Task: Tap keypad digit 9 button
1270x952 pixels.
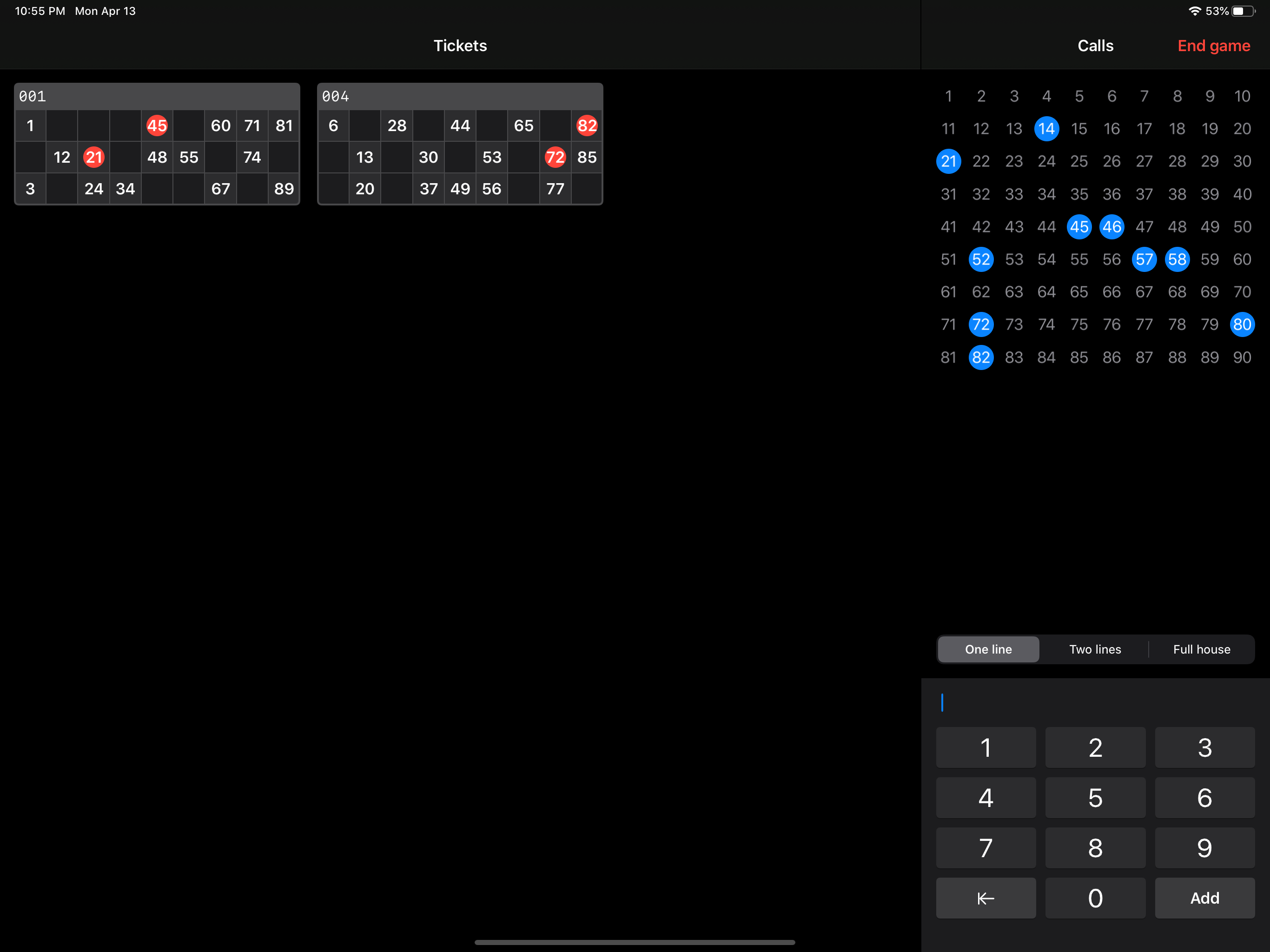Action: coord(1204,848)
